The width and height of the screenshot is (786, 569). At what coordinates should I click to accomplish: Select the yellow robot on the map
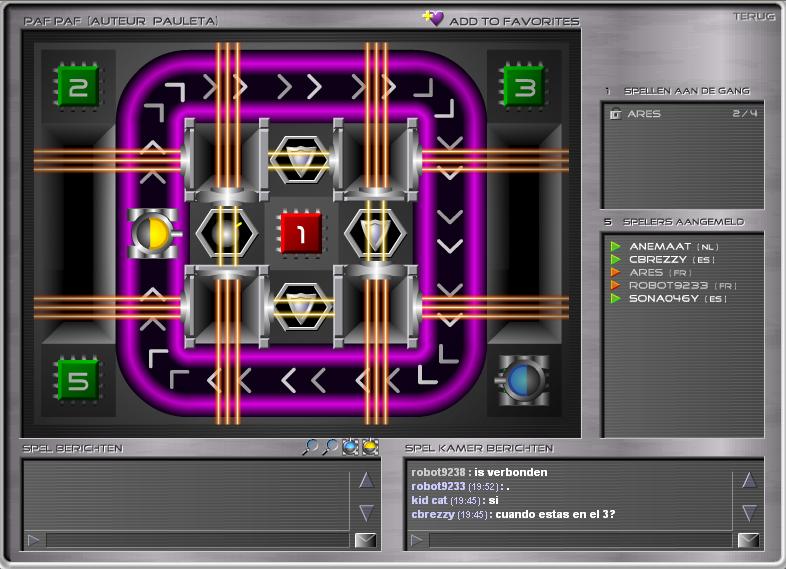pyautogui.click(x=154, y=234)
